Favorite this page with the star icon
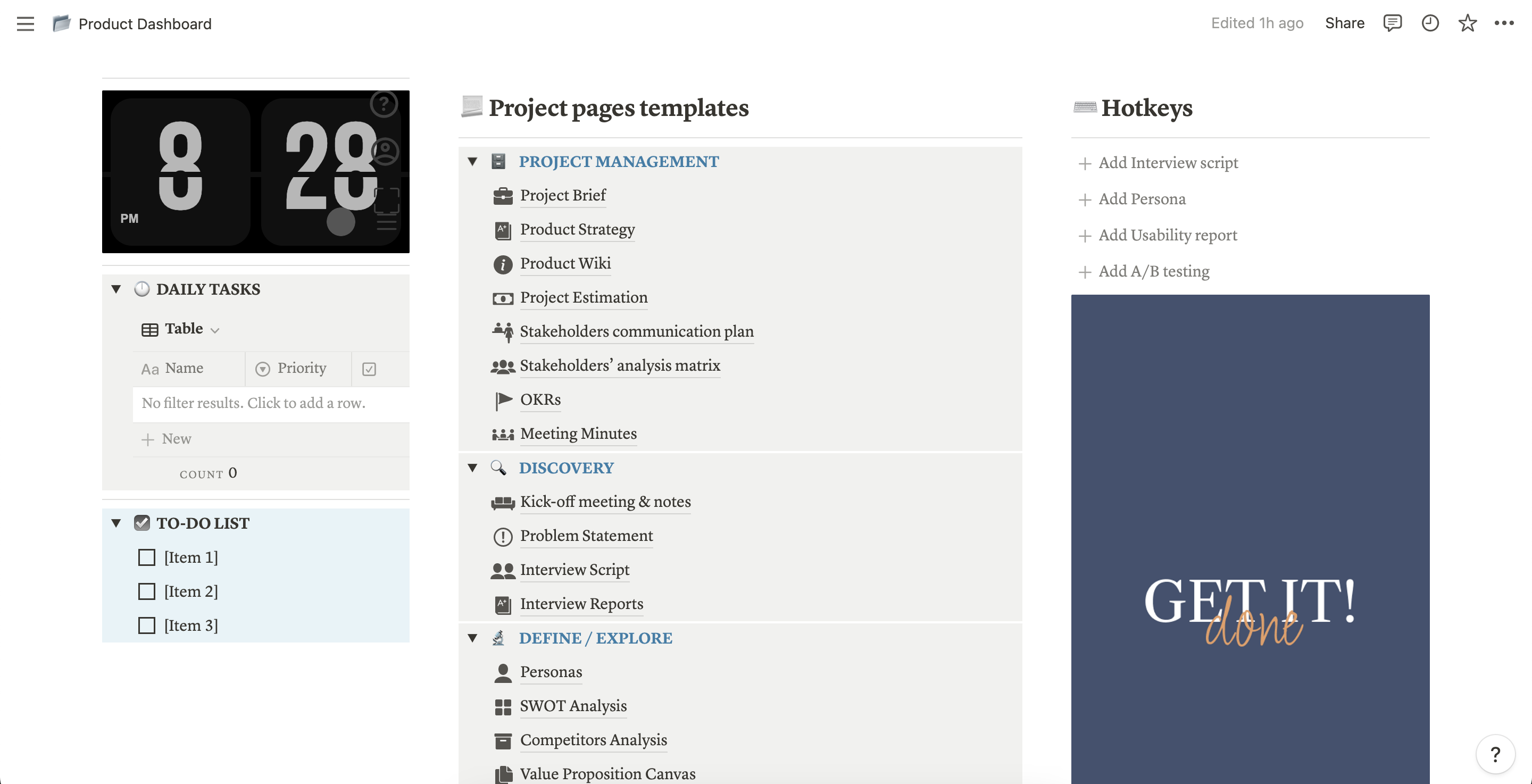 point(1467,23)
